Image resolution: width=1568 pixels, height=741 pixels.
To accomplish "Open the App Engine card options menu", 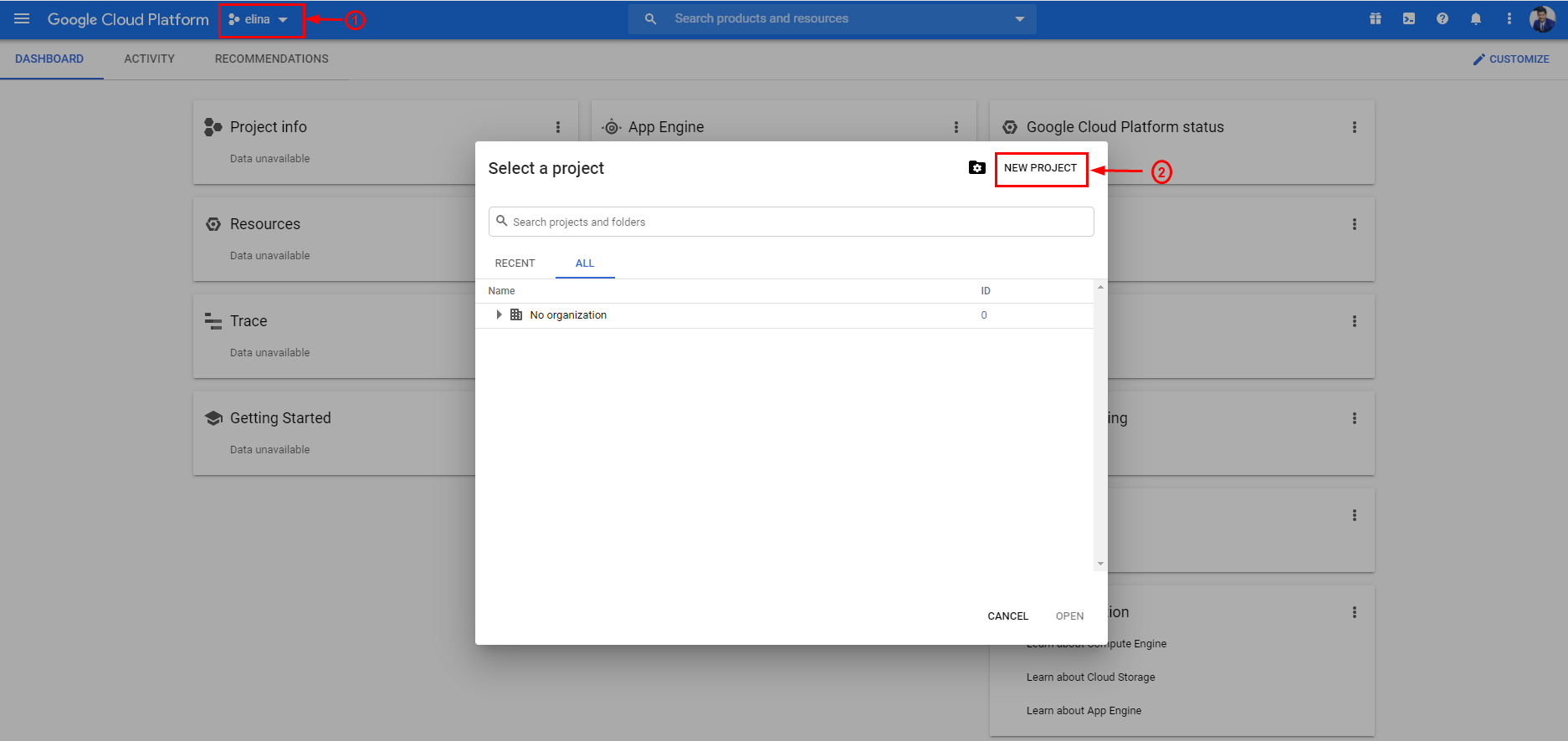I will 956,127.
